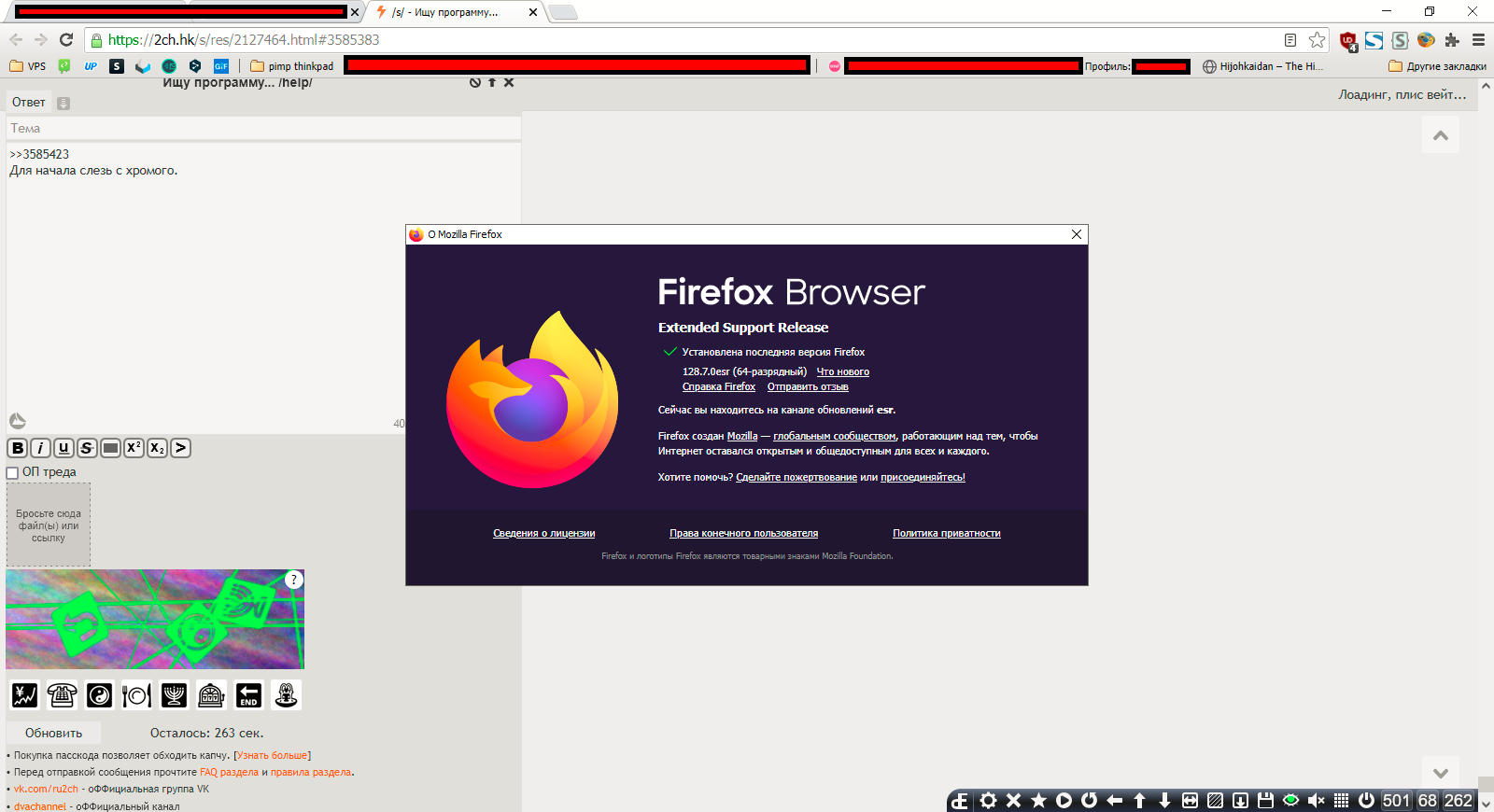Screen dimensions: 1494x812
Task: Open the browser main hamburger menu
Action: coord(1478,40)
